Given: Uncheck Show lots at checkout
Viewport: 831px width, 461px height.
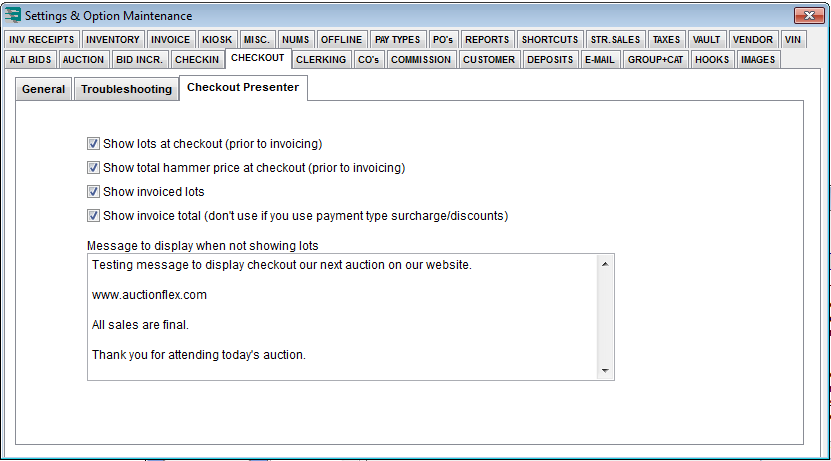Looking at the screenshot, I should coord(94,144).
